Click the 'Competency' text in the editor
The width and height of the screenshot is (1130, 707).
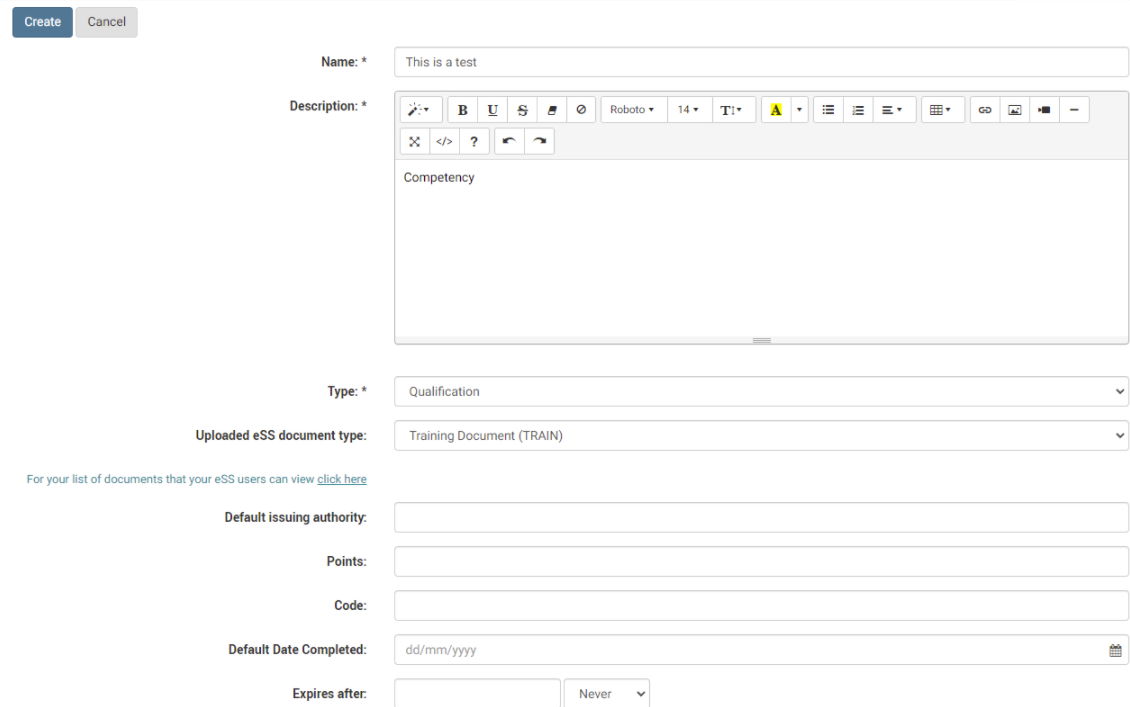click(x=439, y=178)
